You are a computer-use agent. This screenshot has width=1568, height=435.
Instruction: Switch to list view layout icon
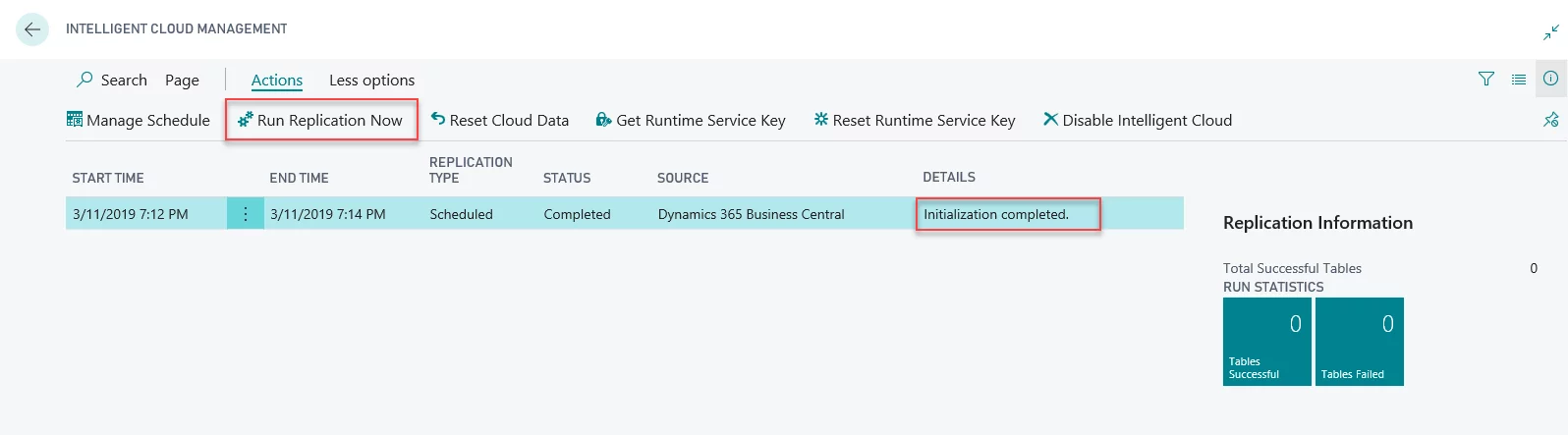(1519, 80)
